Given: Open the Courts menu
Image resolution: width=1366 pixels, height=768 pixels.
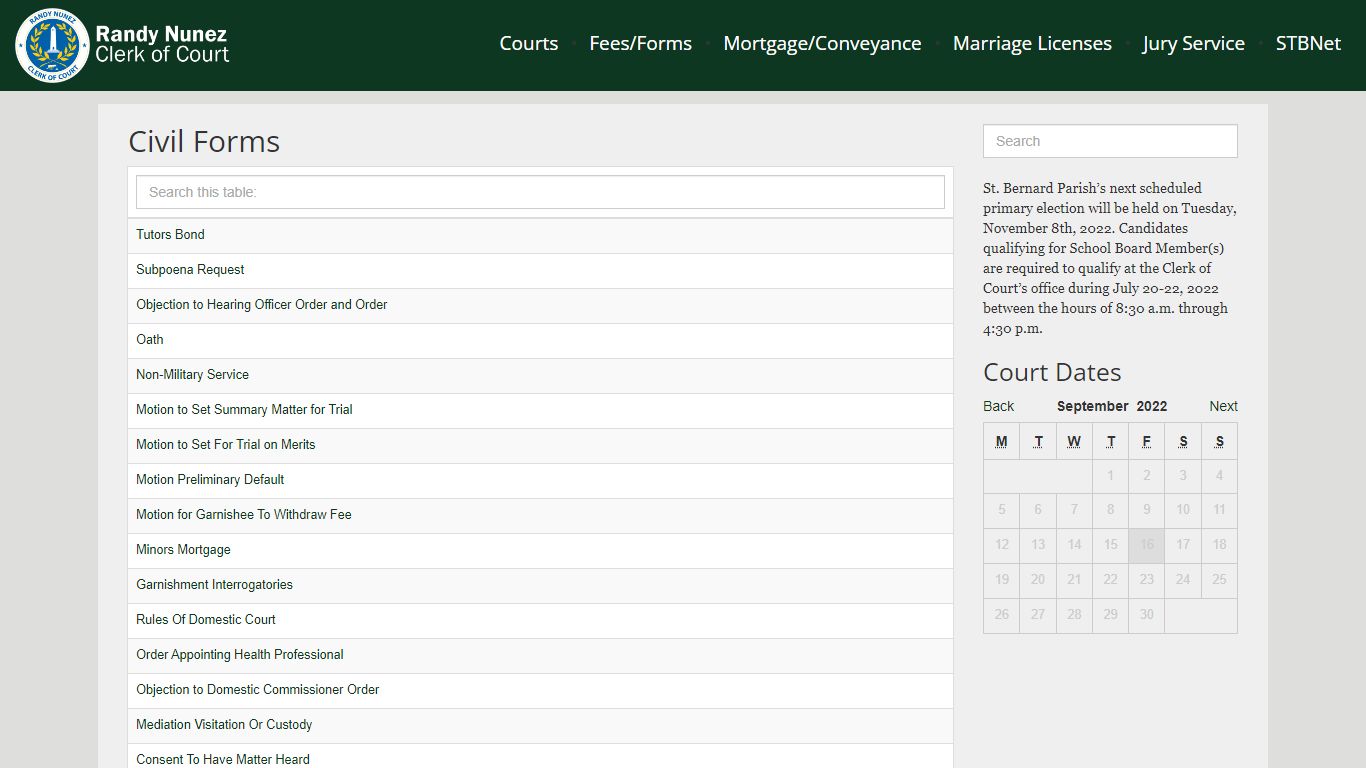Looking at the screenshot, I should [529, 44].
